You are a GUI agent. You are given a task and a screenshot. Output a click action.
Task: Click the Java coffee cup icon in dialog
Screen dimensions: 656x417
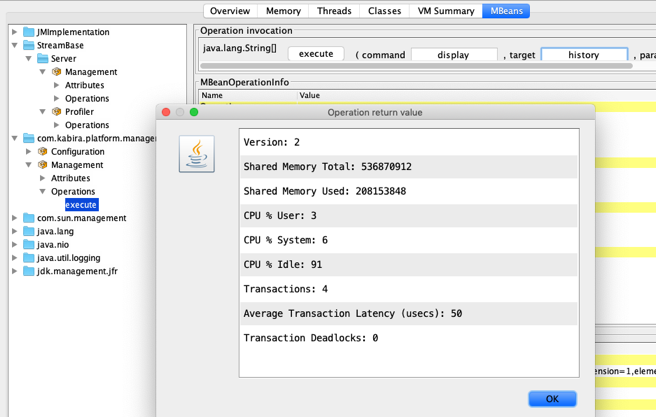pyautogui.click(x=196, y=154)
